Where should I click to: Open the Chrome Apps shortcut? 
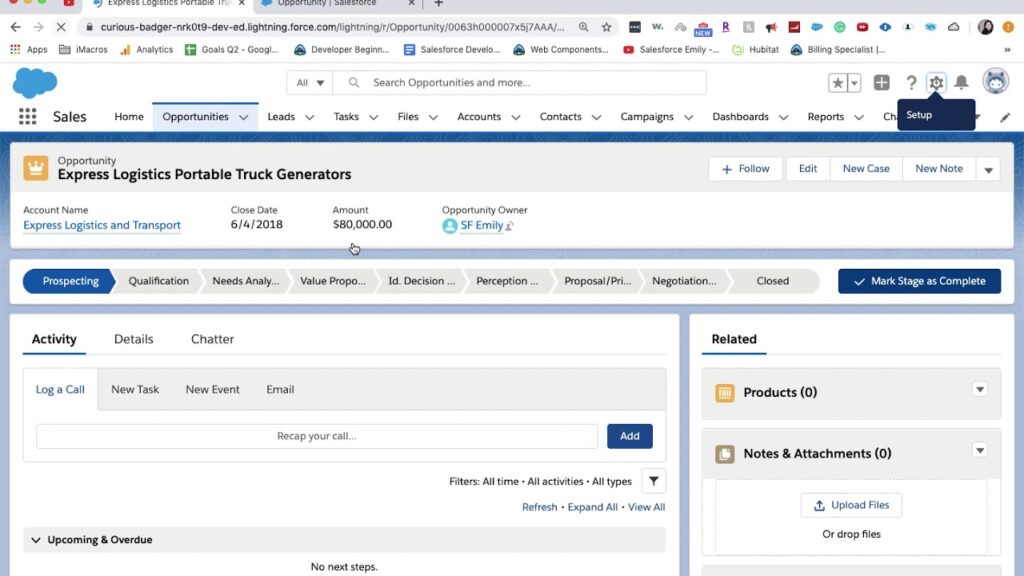click(29, 50)
